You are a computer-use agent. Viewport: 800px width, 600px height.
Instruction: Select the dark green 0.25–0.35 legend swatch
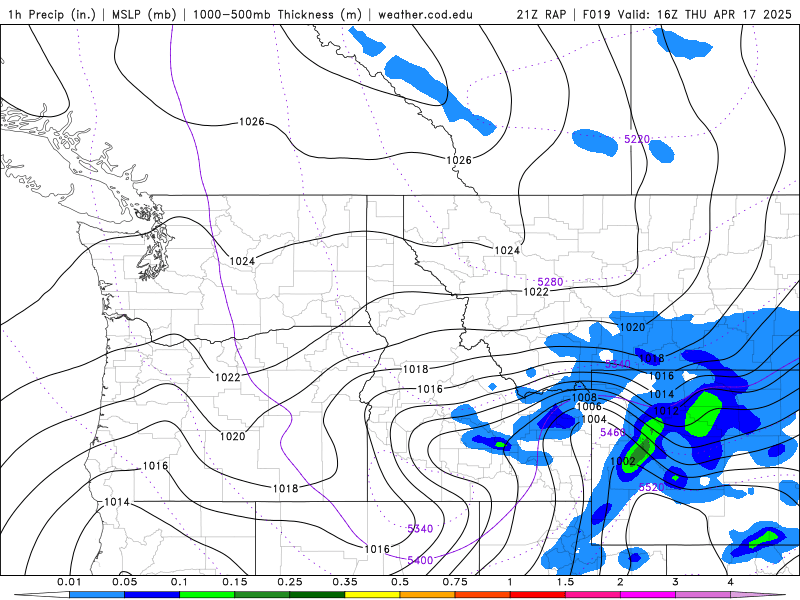tap(317, 595)
